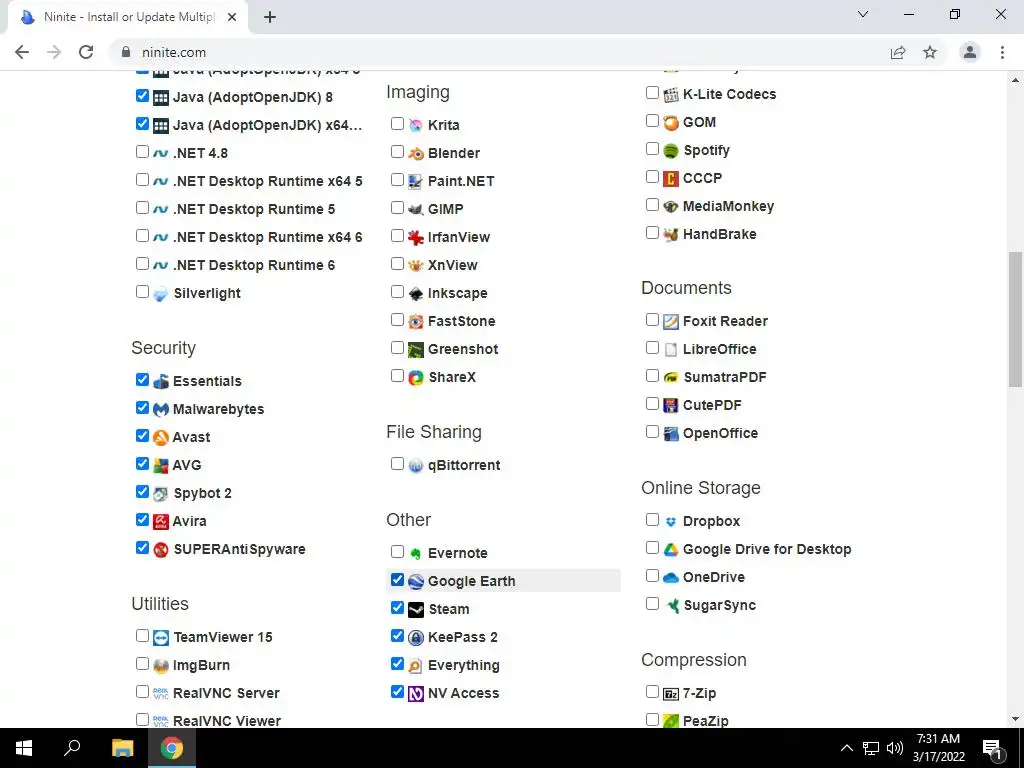Uncheck the NV Access checkbox

tap(397, 691)
